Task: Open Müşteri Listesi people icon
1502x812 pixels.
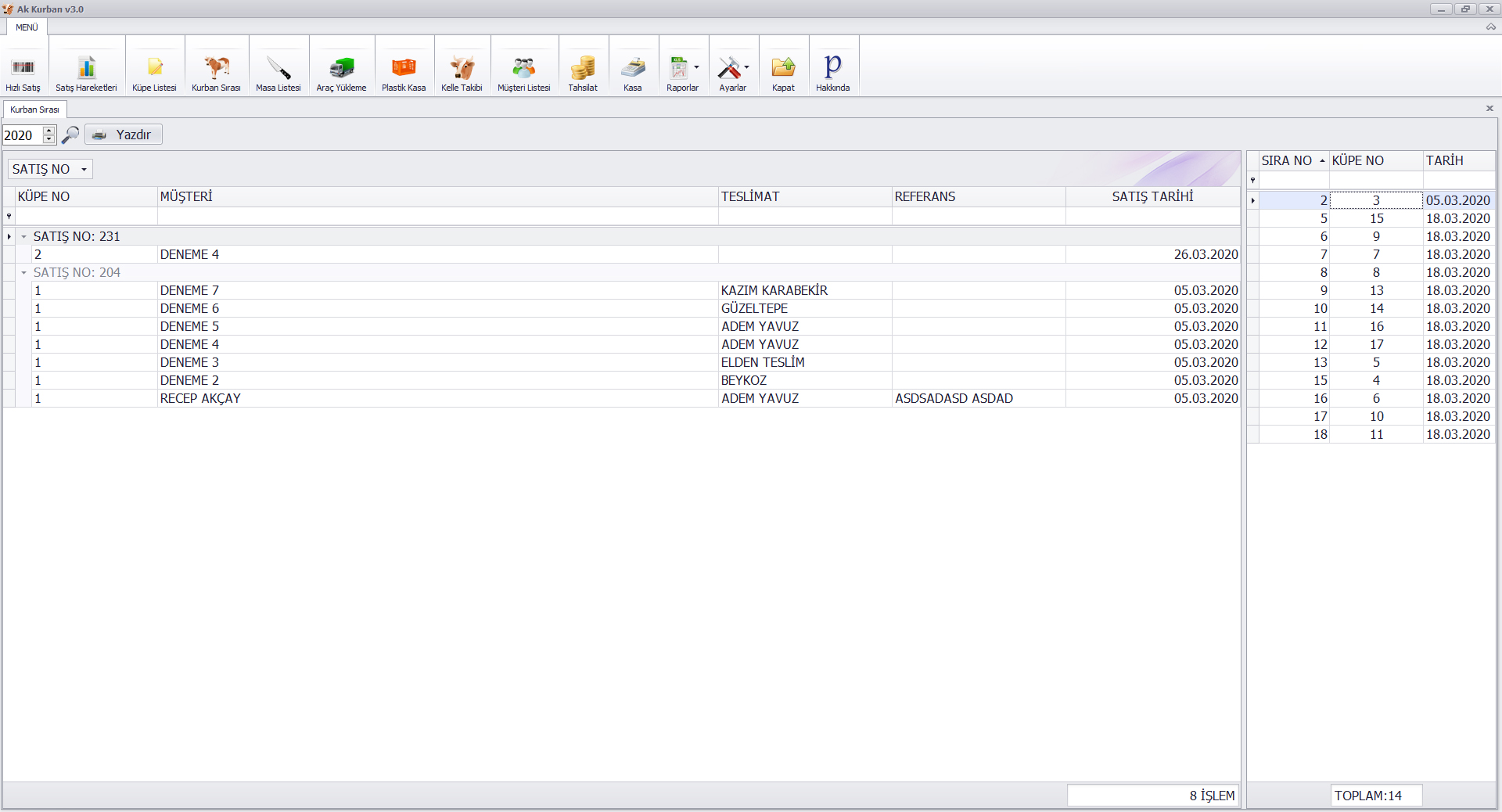Action: [x=523, y=68]
